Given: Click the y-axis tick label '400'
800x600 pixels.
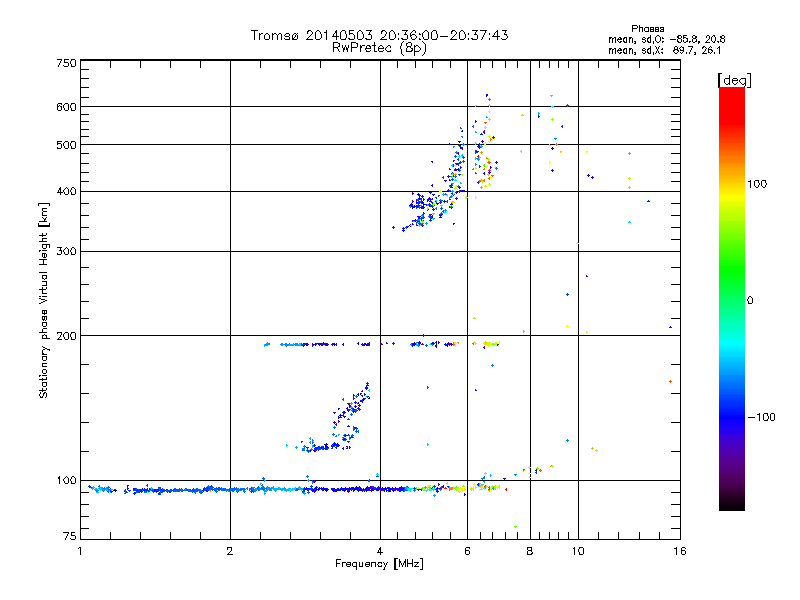Looking at the screenshot, I should coord(66,192).
